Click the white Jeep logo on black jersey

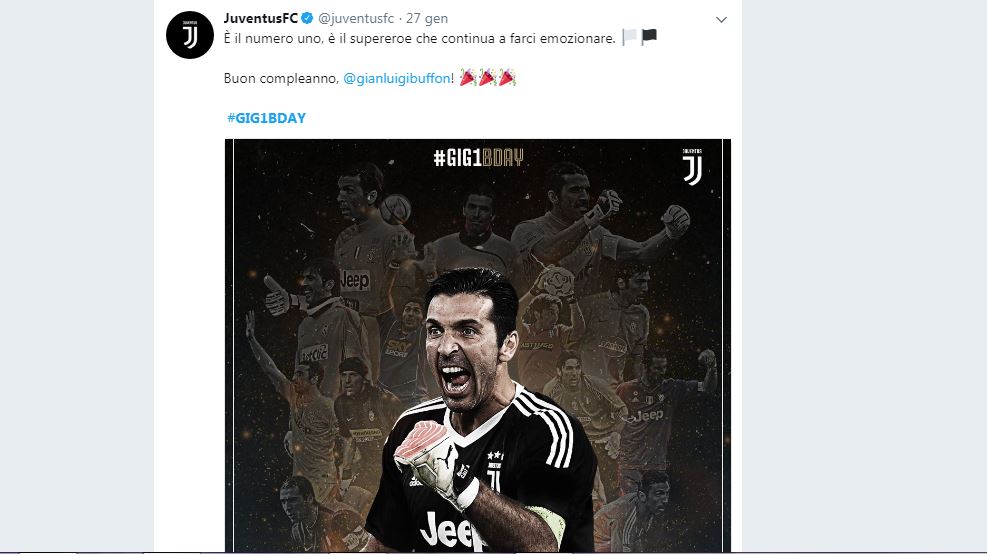pyautogui.click(x=451, y=530)
